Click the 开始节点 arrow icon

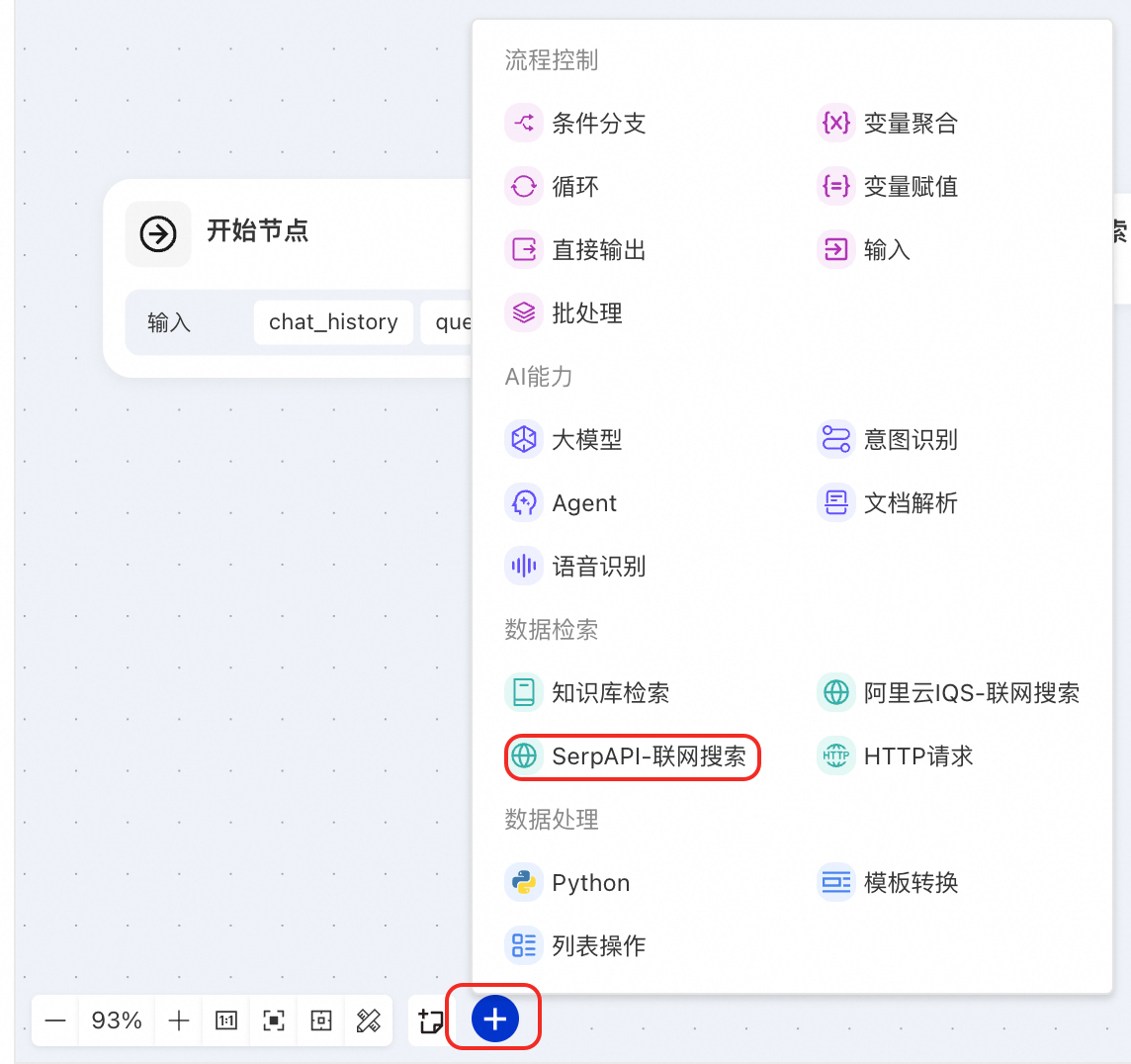coord(158,233)
